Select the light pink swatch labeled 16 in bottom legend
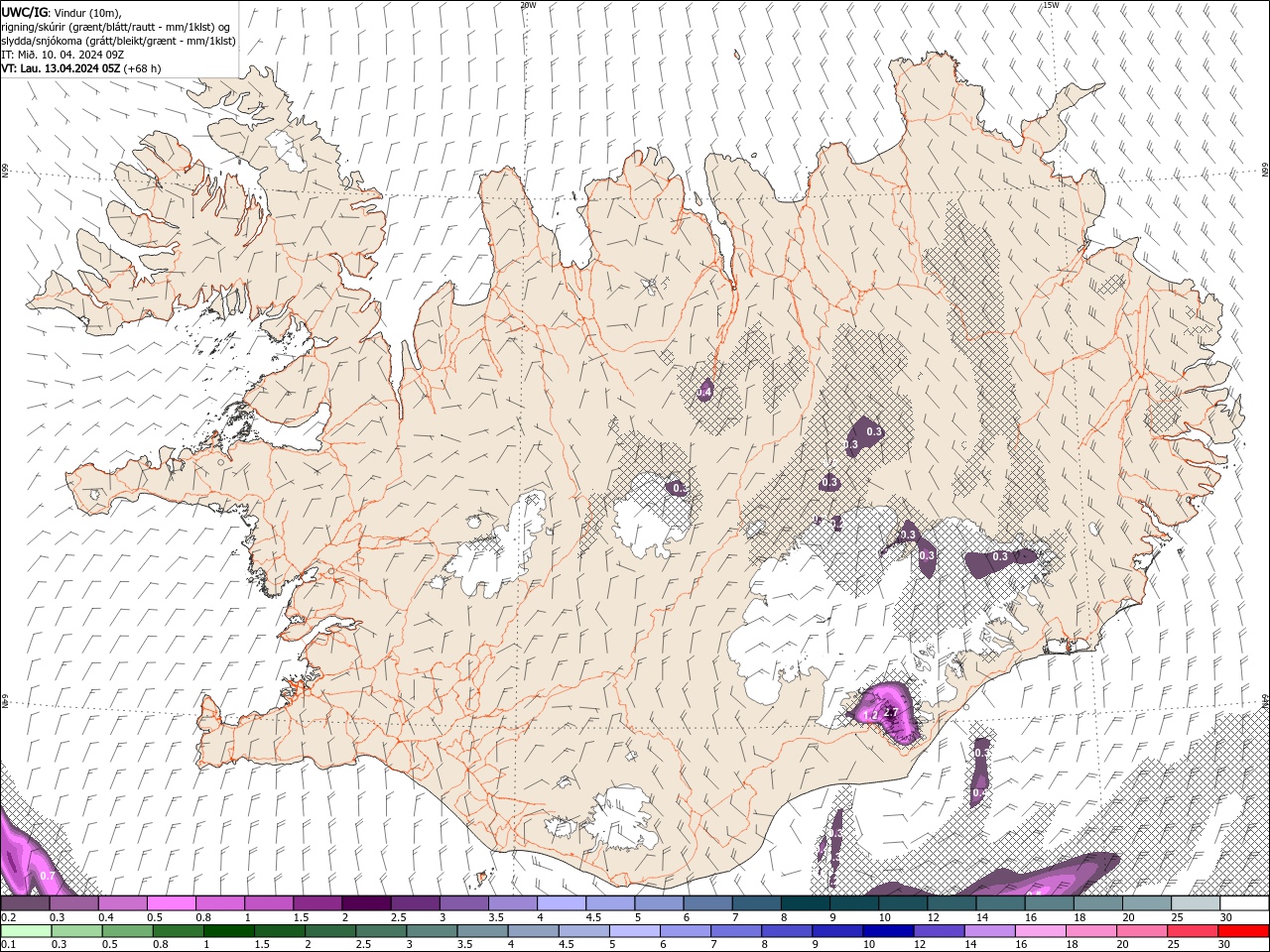The height and width of the screenshot is (952, 1270). 1040,931
